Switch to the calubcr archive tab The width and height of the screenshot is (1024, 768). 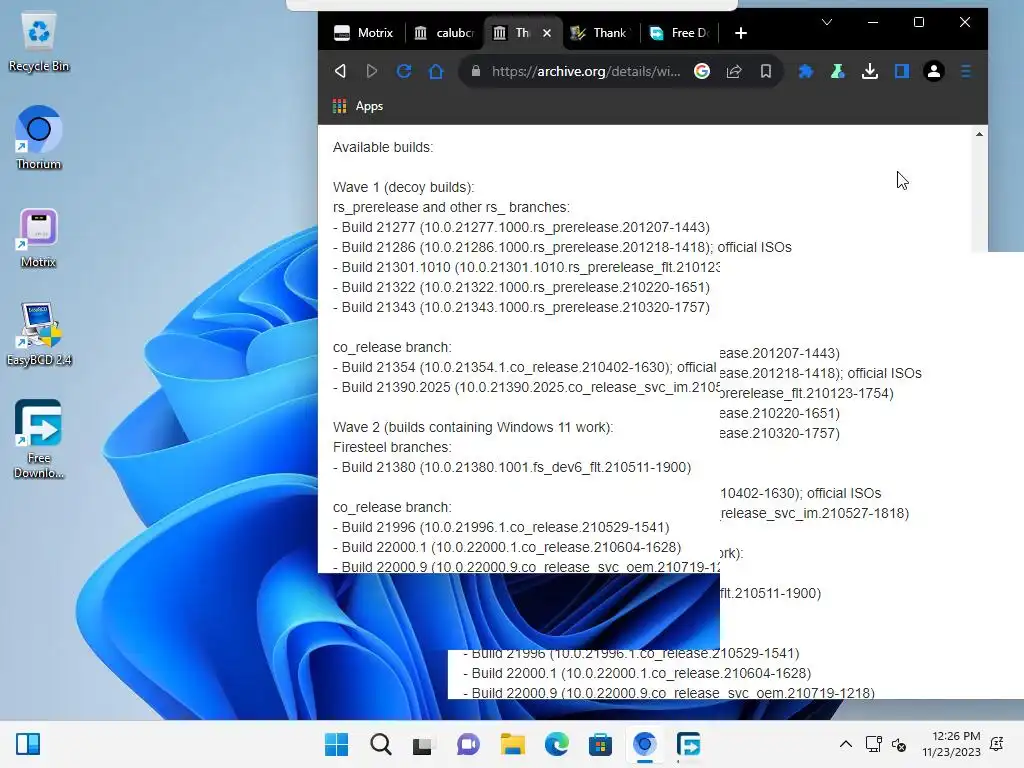(444, 33)
